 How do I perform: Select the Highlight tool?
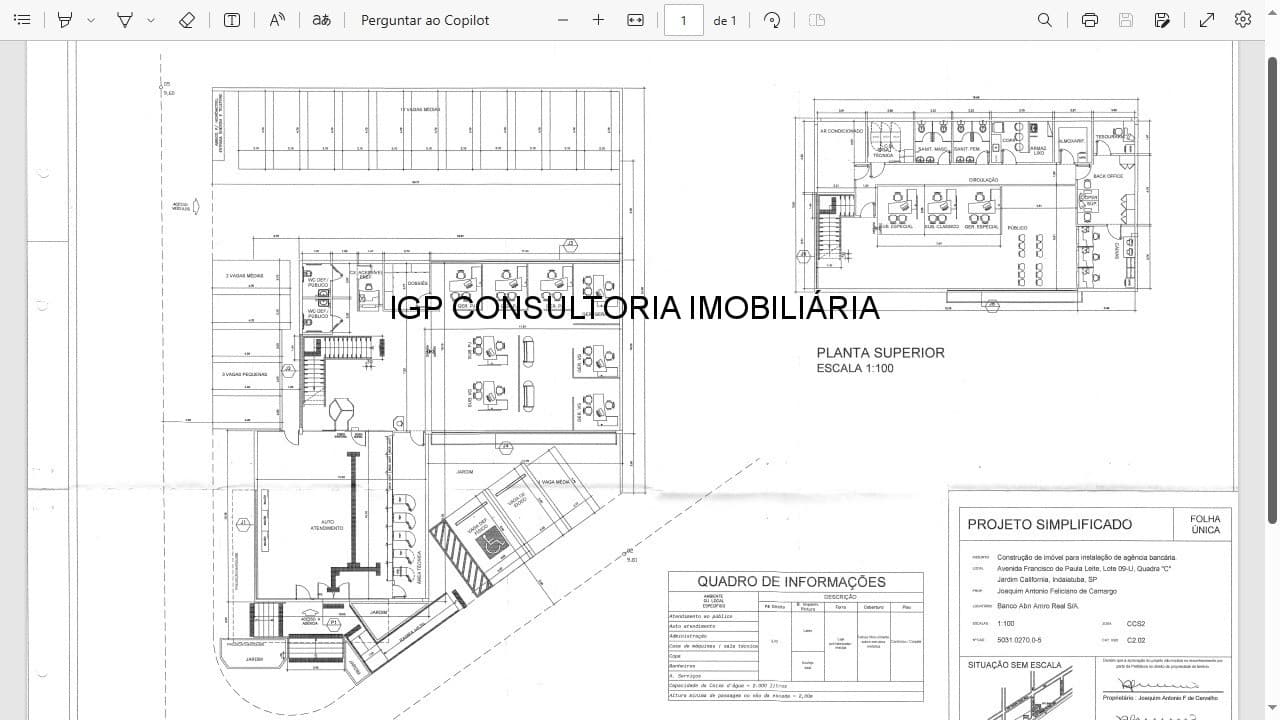pos(65,20)
